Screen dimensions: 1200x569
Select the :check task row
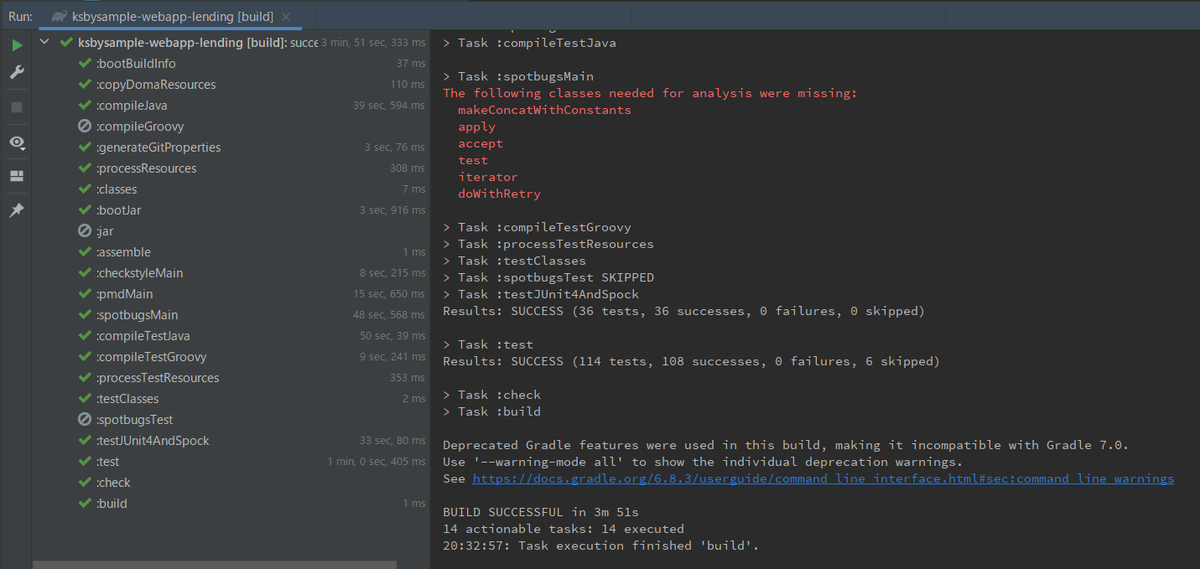click(233, 483)
